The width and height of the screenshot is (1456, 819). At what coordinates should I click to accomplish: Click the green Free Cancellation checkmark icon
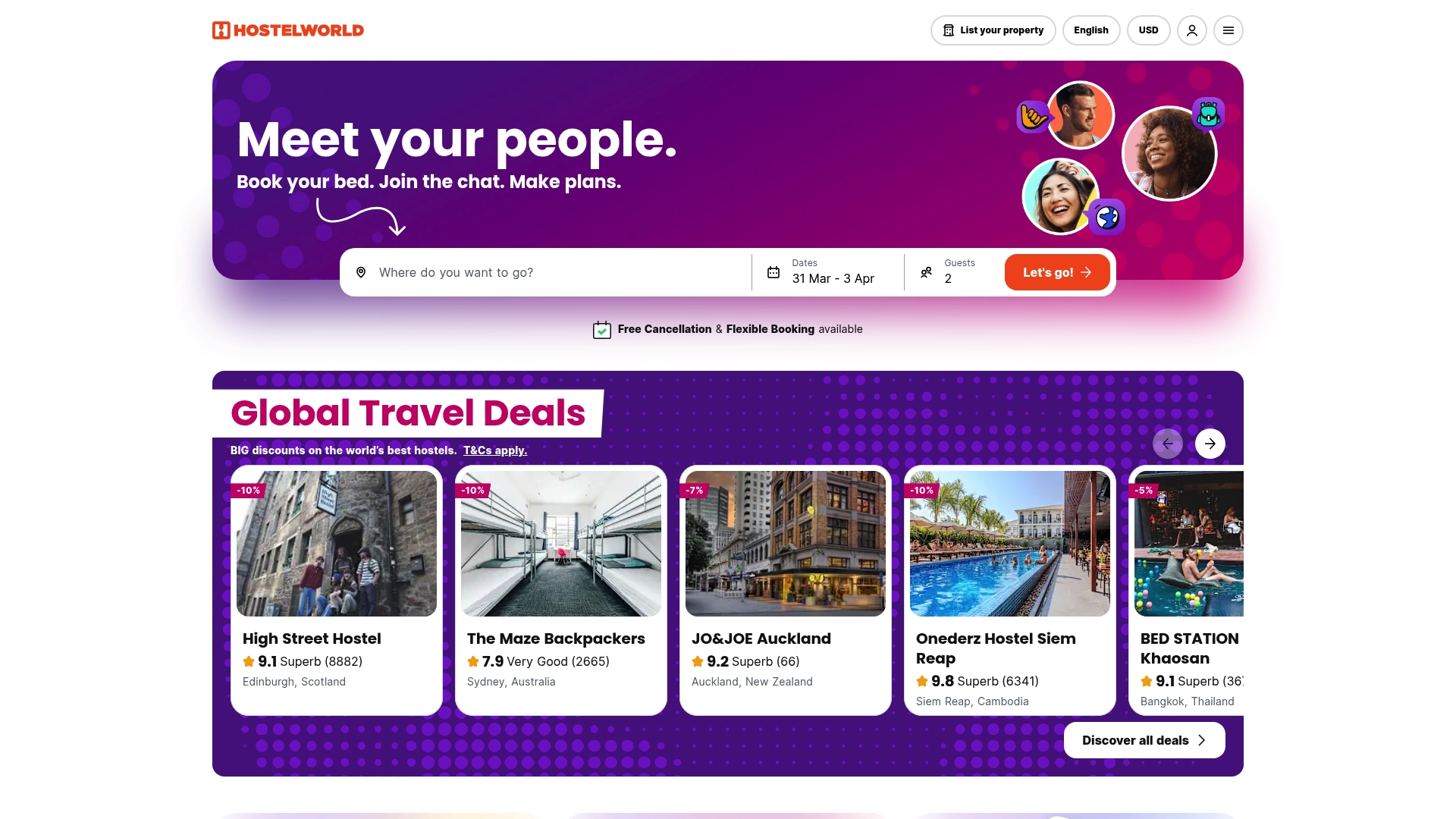(602, 329)
